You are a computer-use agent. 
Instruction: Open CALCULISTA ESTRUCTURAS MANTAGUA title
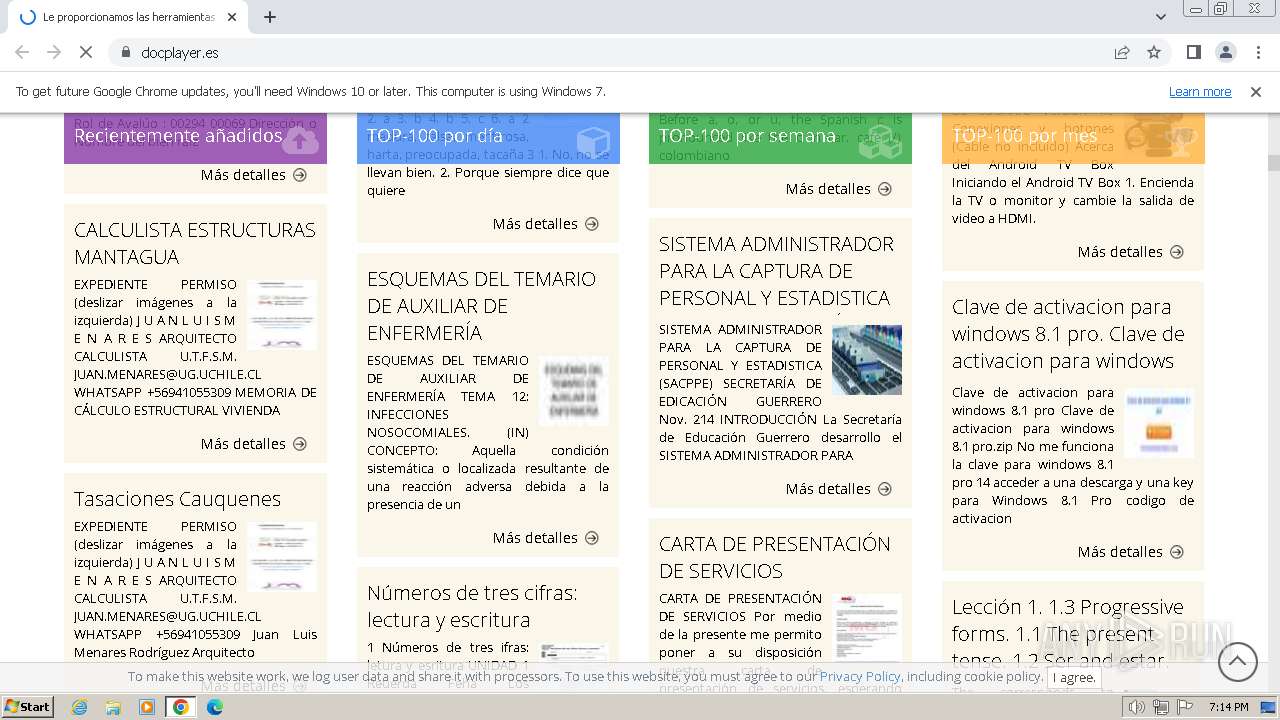click(195, 243)
